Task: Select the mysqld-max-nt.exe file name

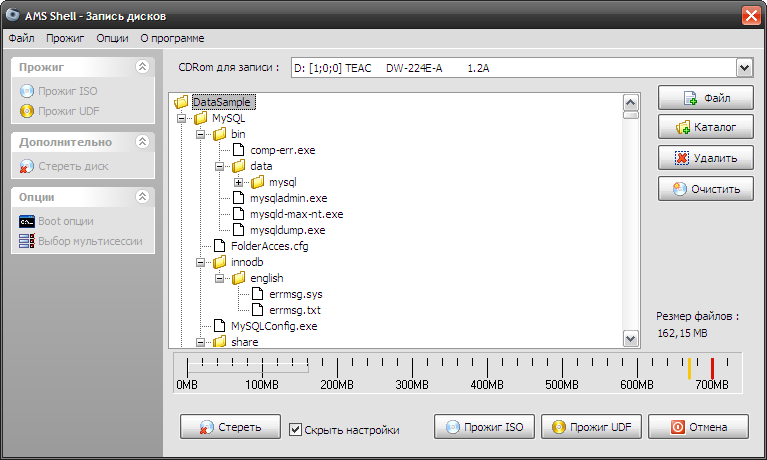Action: tap(296, 214)
